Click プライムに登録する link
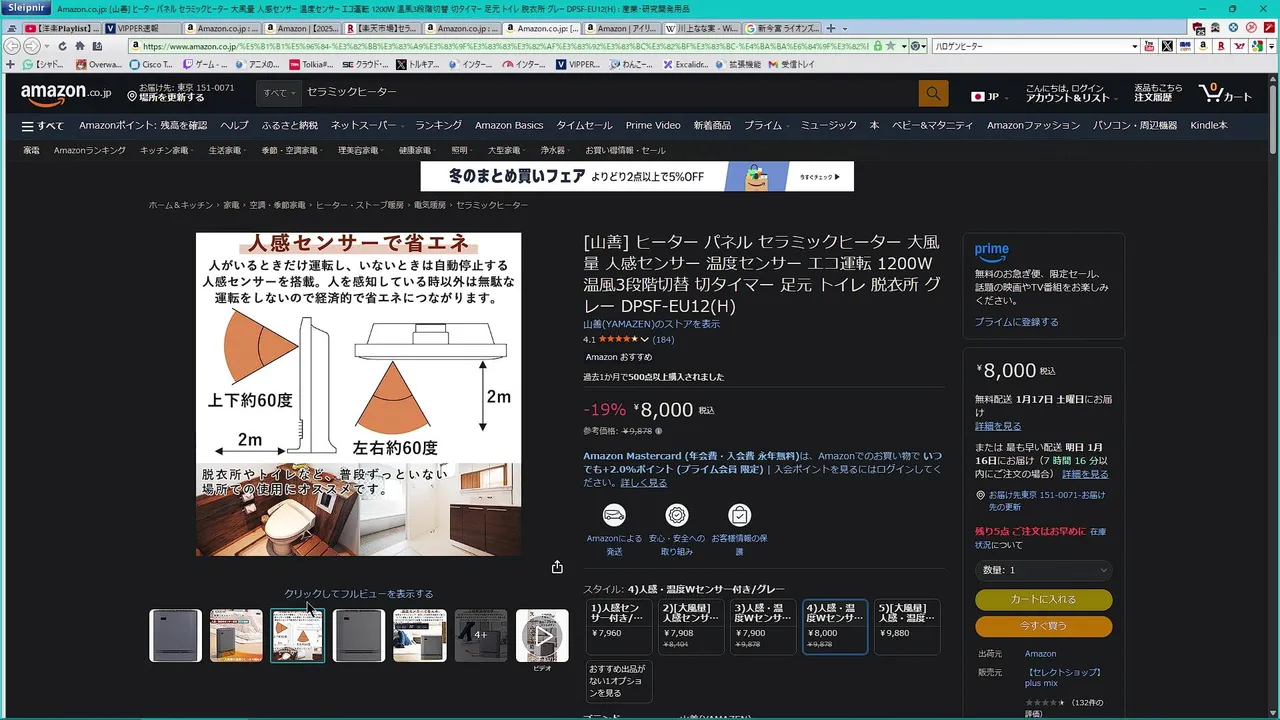 [x=1016, y=322]
